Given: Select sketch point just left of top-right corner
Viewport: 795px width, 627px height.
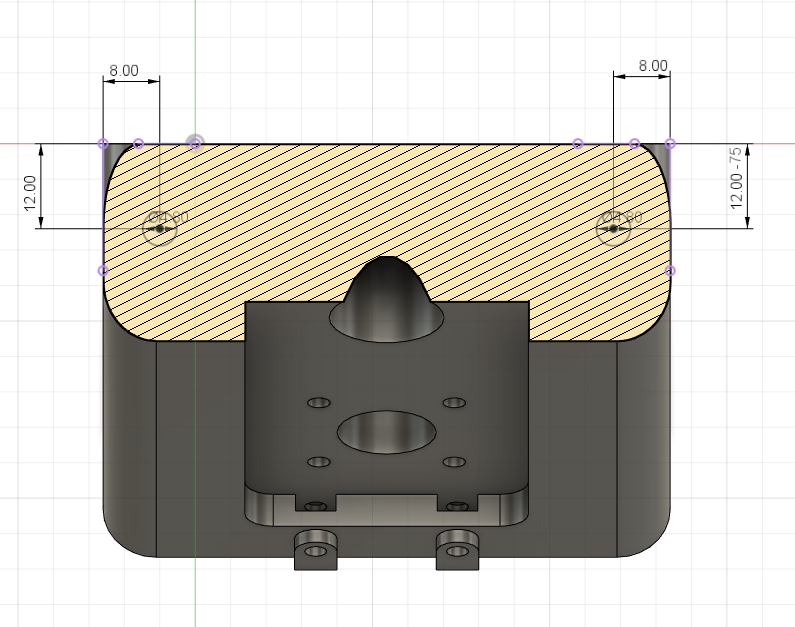Looking at the screenshot, I should pyautogui.click(x=634, y=143).
